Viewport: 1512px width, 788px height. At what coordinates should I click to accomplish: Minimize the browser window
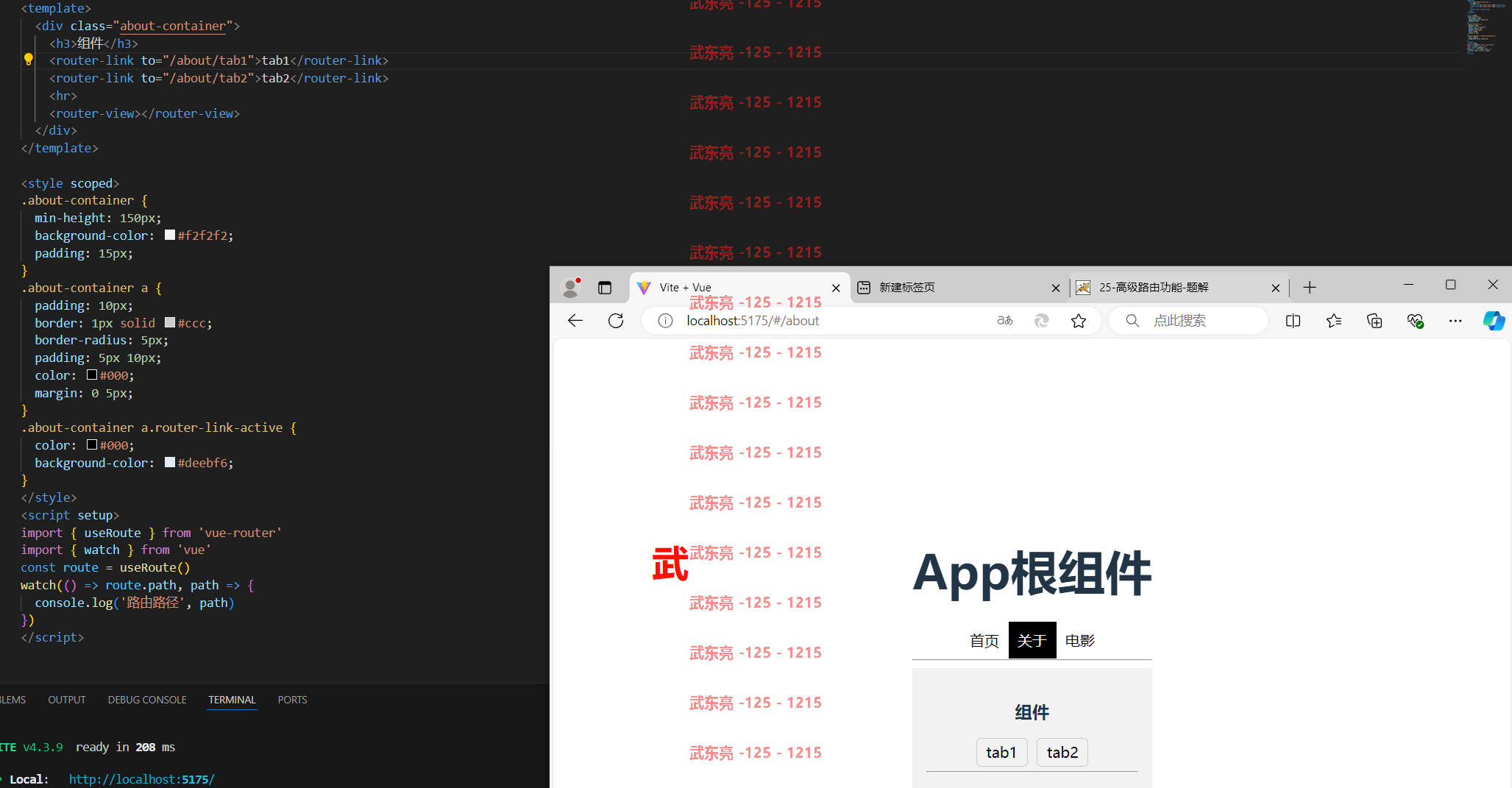[x=1408, y=285]
